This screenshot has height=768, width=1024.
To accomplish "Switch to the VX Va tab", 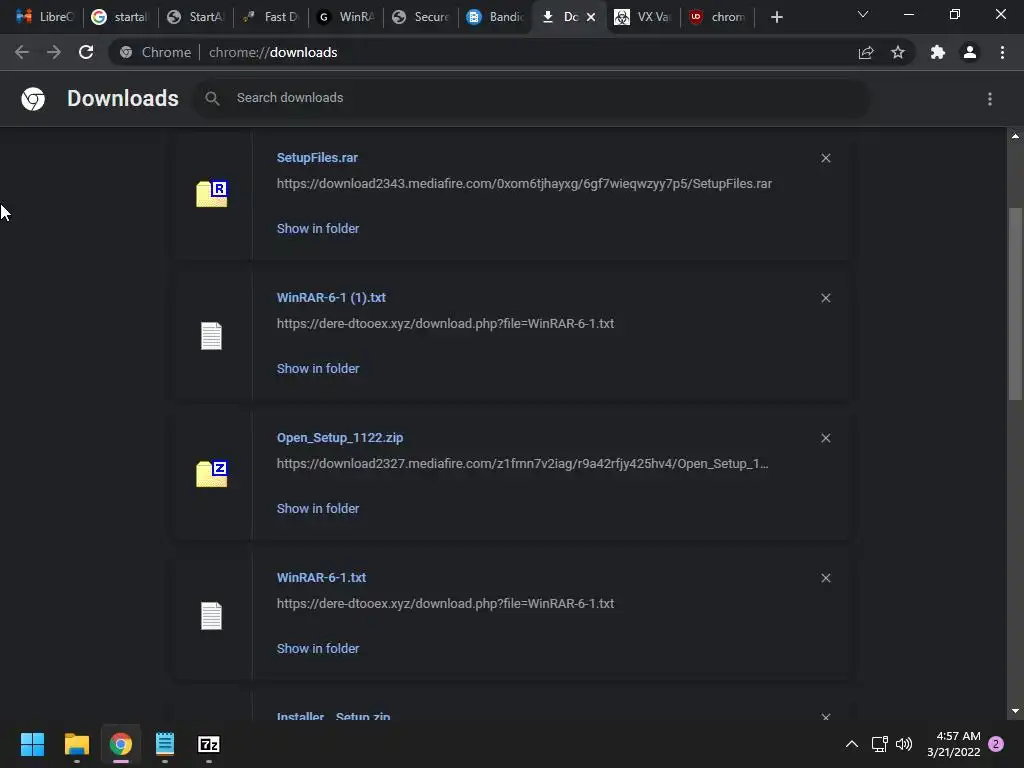I will 644,17.
